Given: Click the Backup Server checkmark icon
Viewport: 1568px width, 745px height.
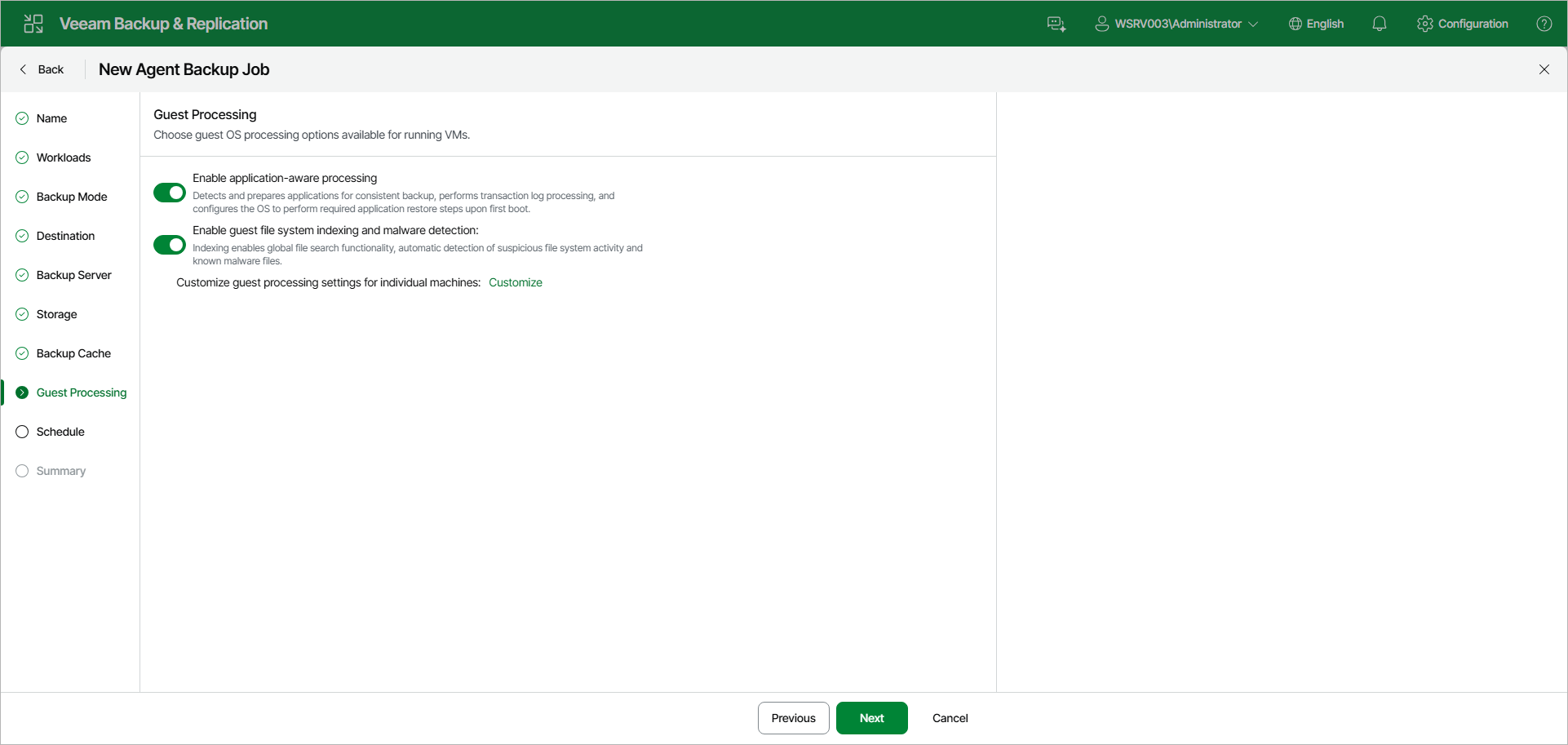Looking at the screenshot, I should [x=22, y=275].
